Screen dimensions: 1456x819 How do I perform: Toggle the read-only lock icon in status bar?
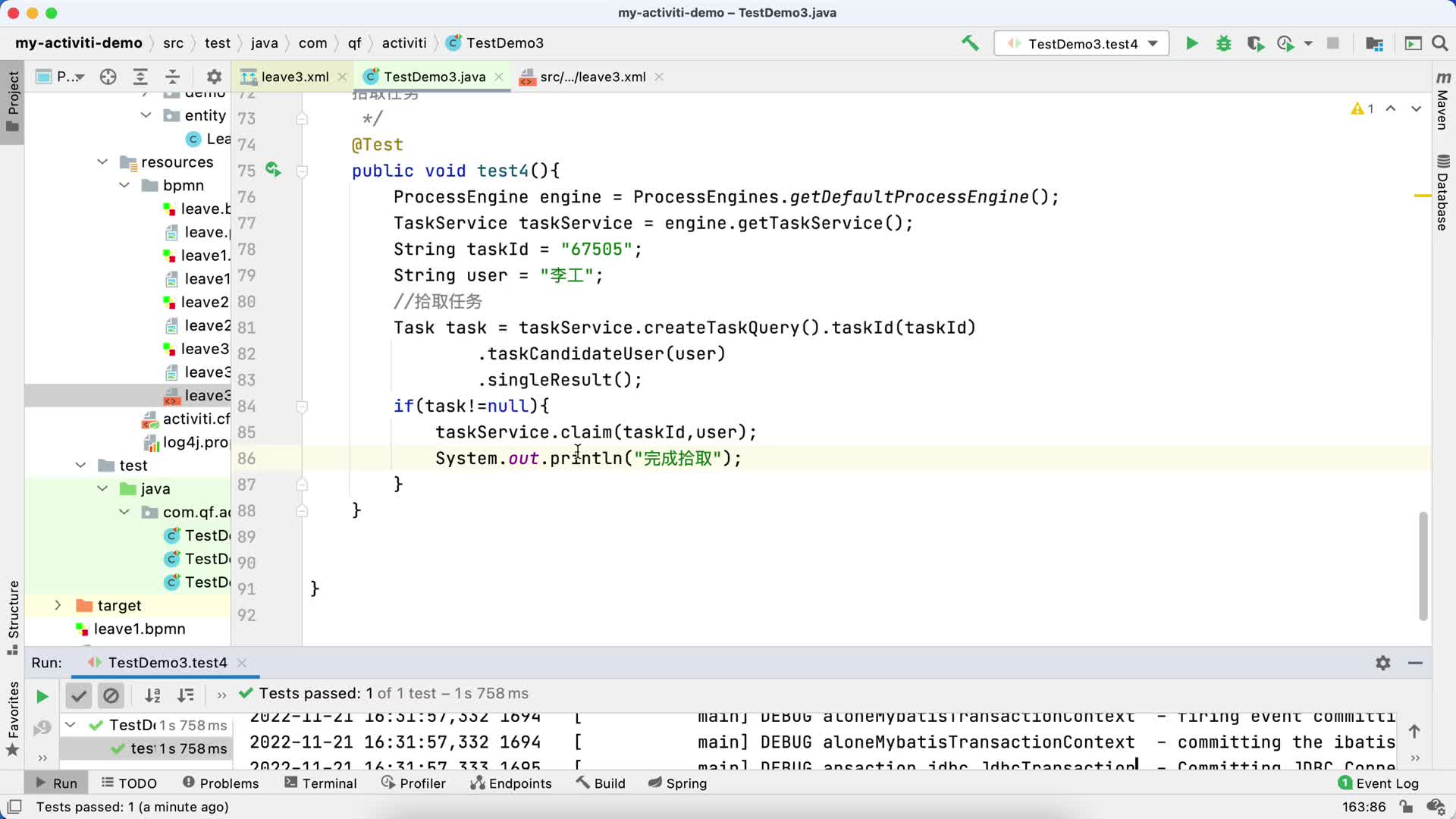point(1407,807)
